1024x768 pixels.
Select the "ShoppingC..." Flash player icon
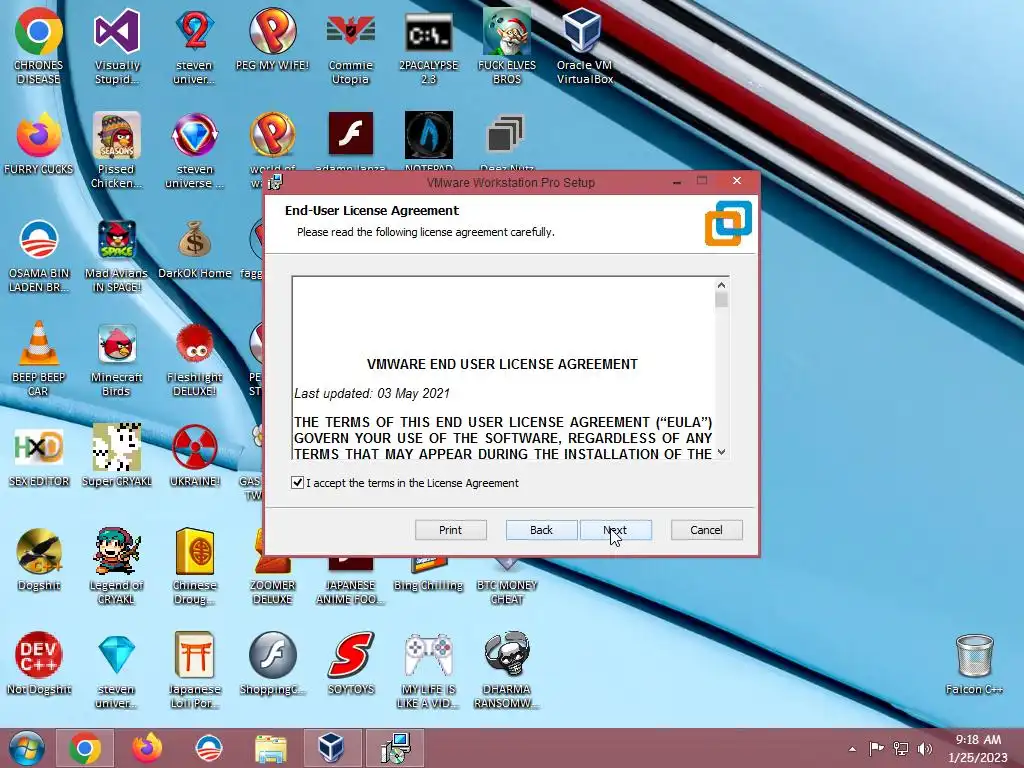point(272,662)
